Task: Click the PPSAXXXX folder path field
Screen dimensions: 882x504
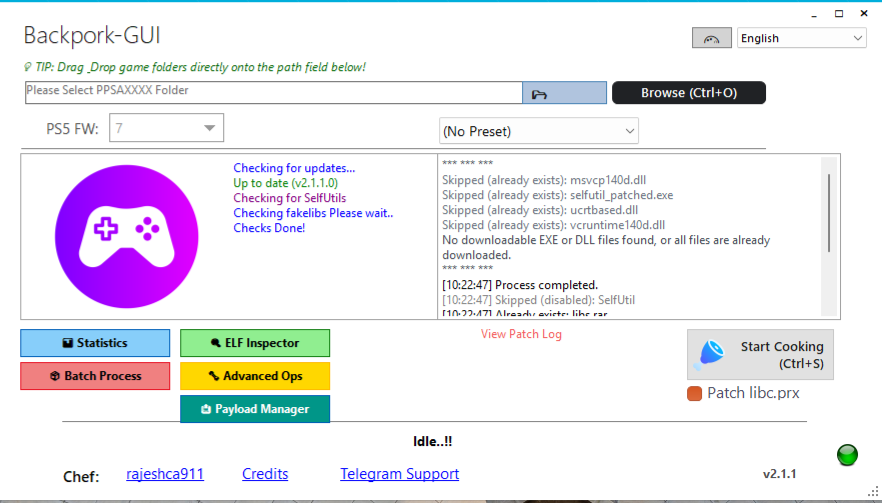Action: [272, 91]
